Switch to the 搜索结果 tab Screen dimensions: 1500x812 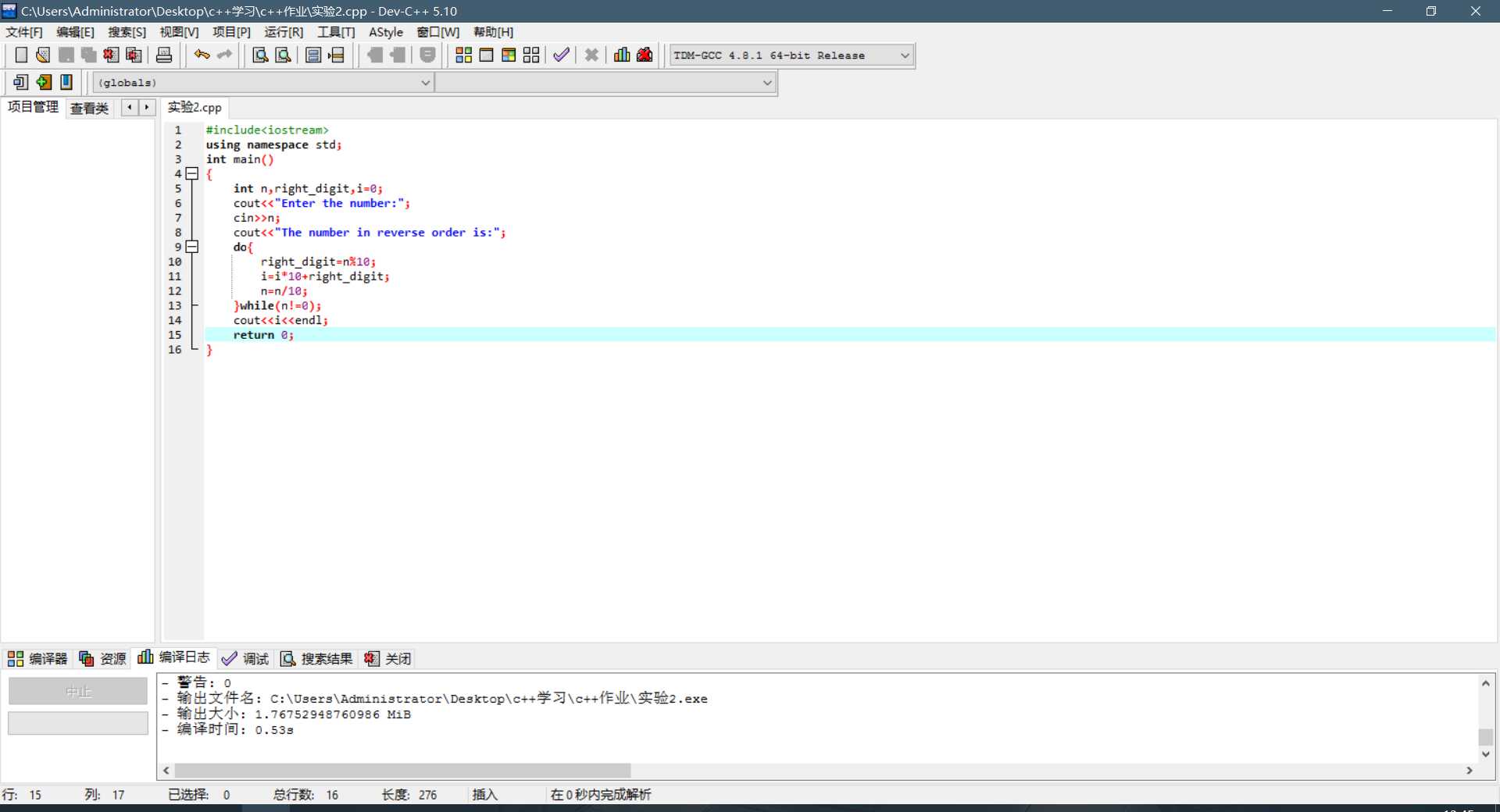(x=316, y=659)
